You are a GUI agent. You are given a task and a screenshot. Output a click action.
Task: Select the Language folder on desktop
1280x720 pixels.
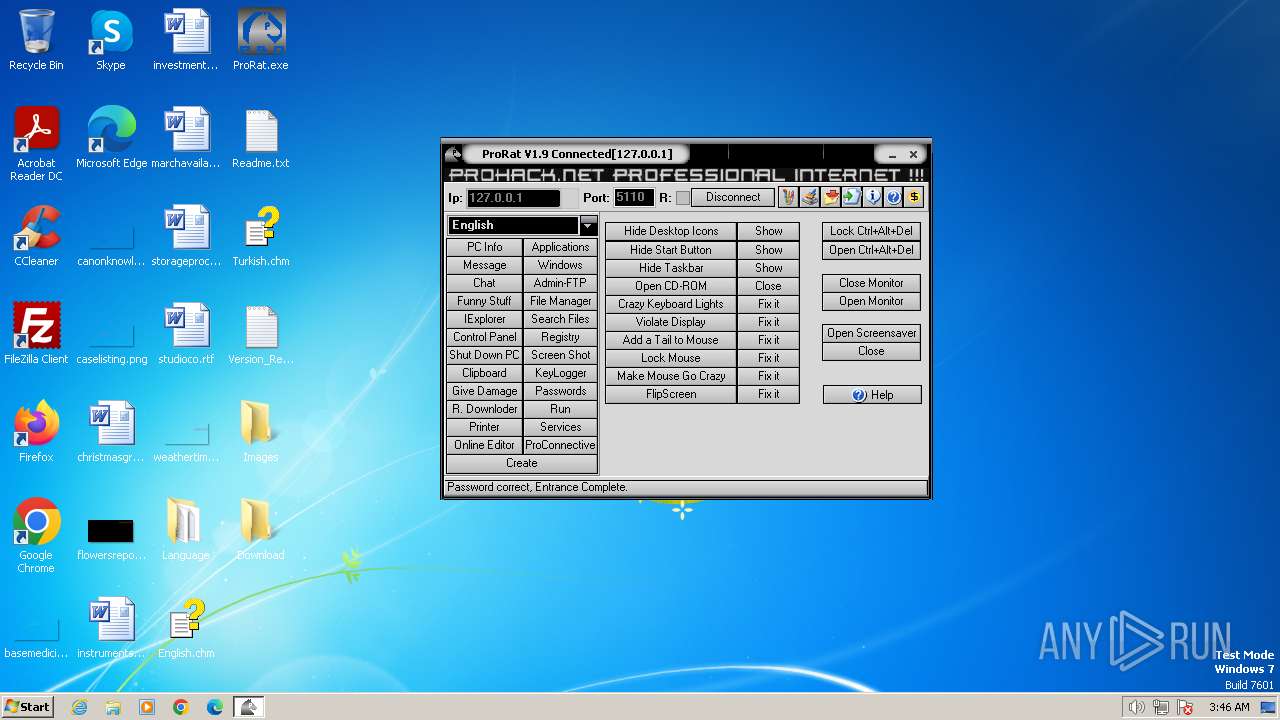[x=186, y=531]
